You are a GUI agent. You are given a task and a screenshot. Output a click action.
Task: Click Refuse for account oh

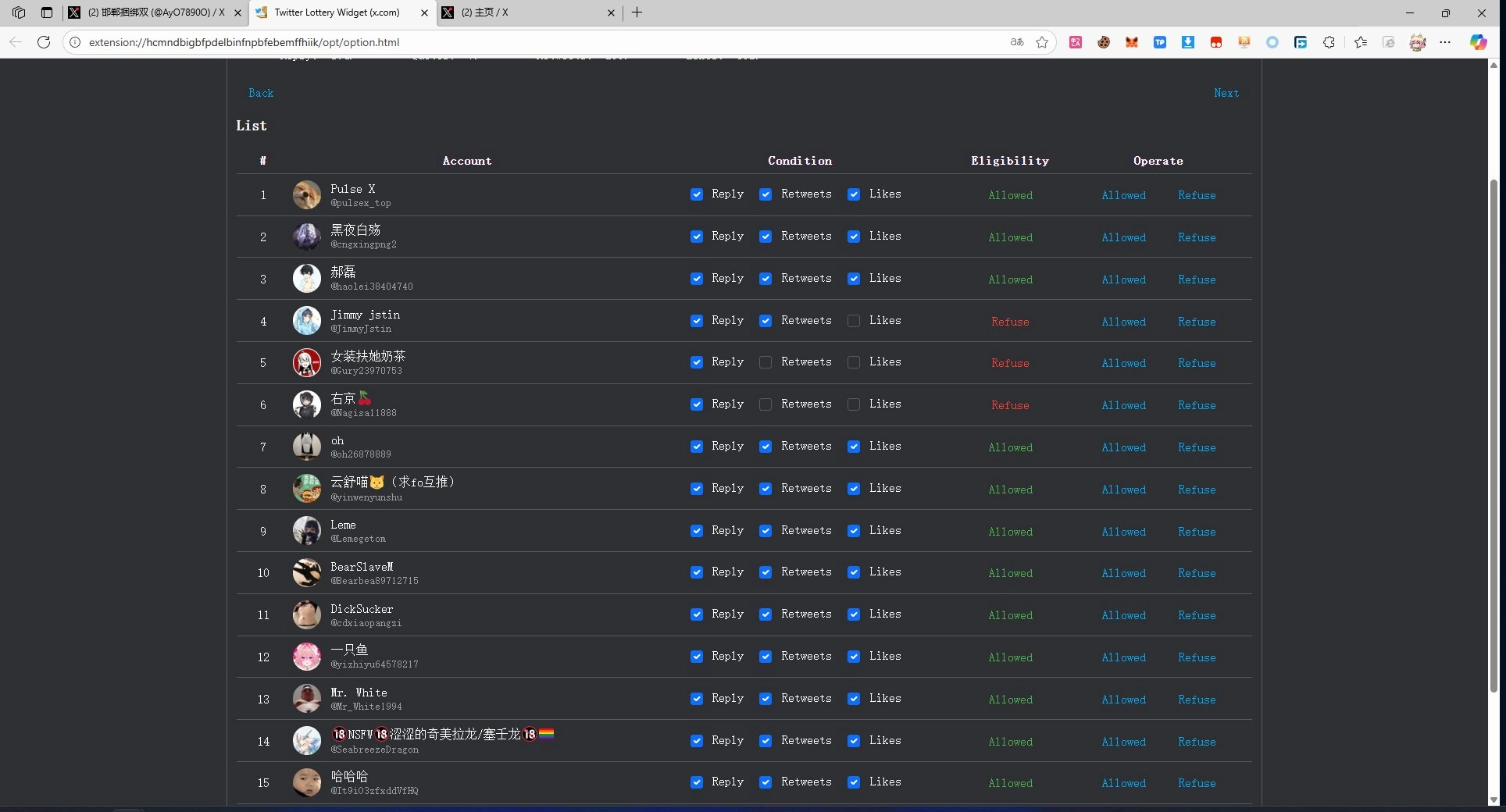point(1197,447)
